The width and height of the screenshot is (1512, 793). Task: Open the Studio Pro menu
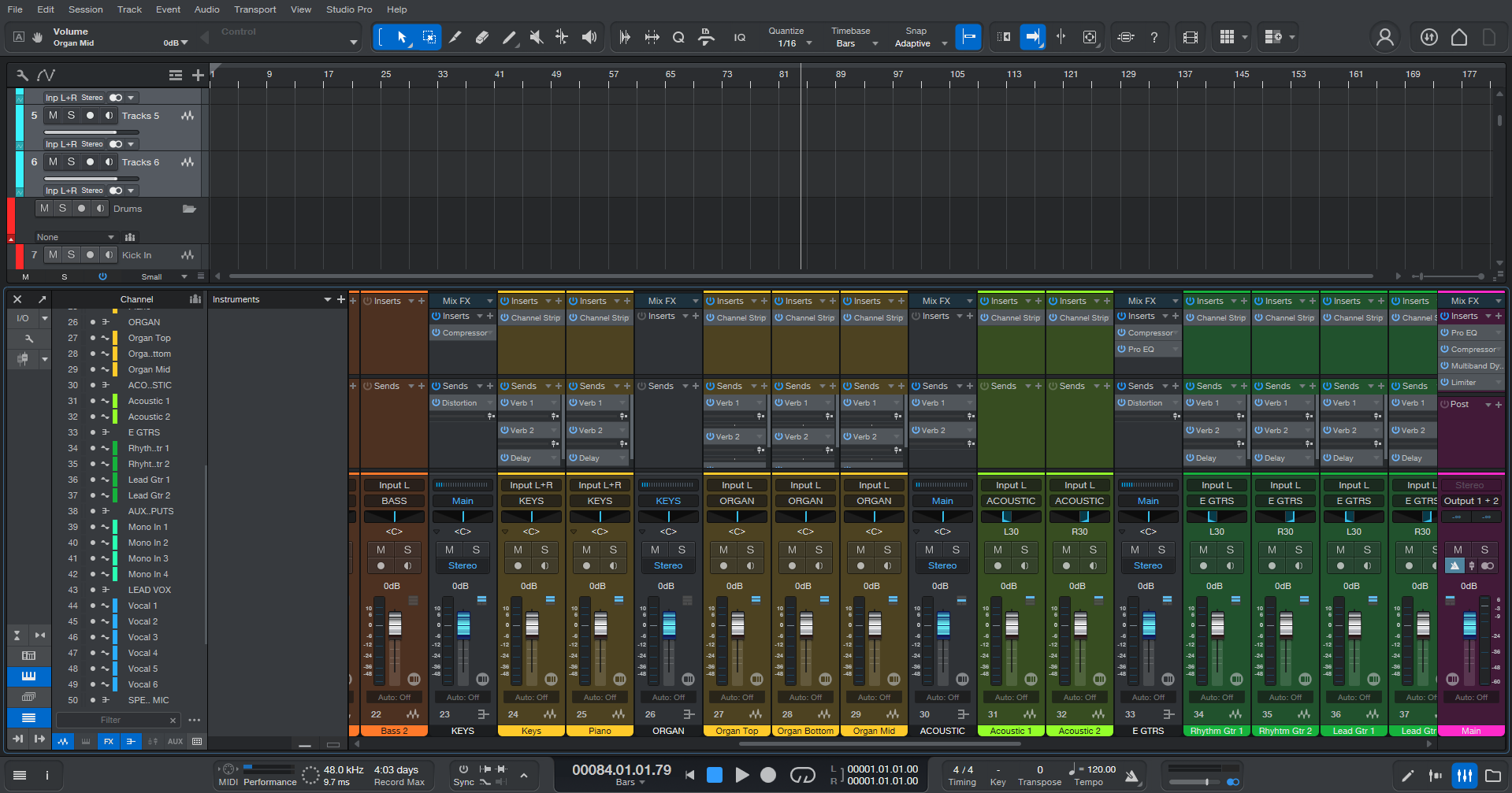point(349,9)
